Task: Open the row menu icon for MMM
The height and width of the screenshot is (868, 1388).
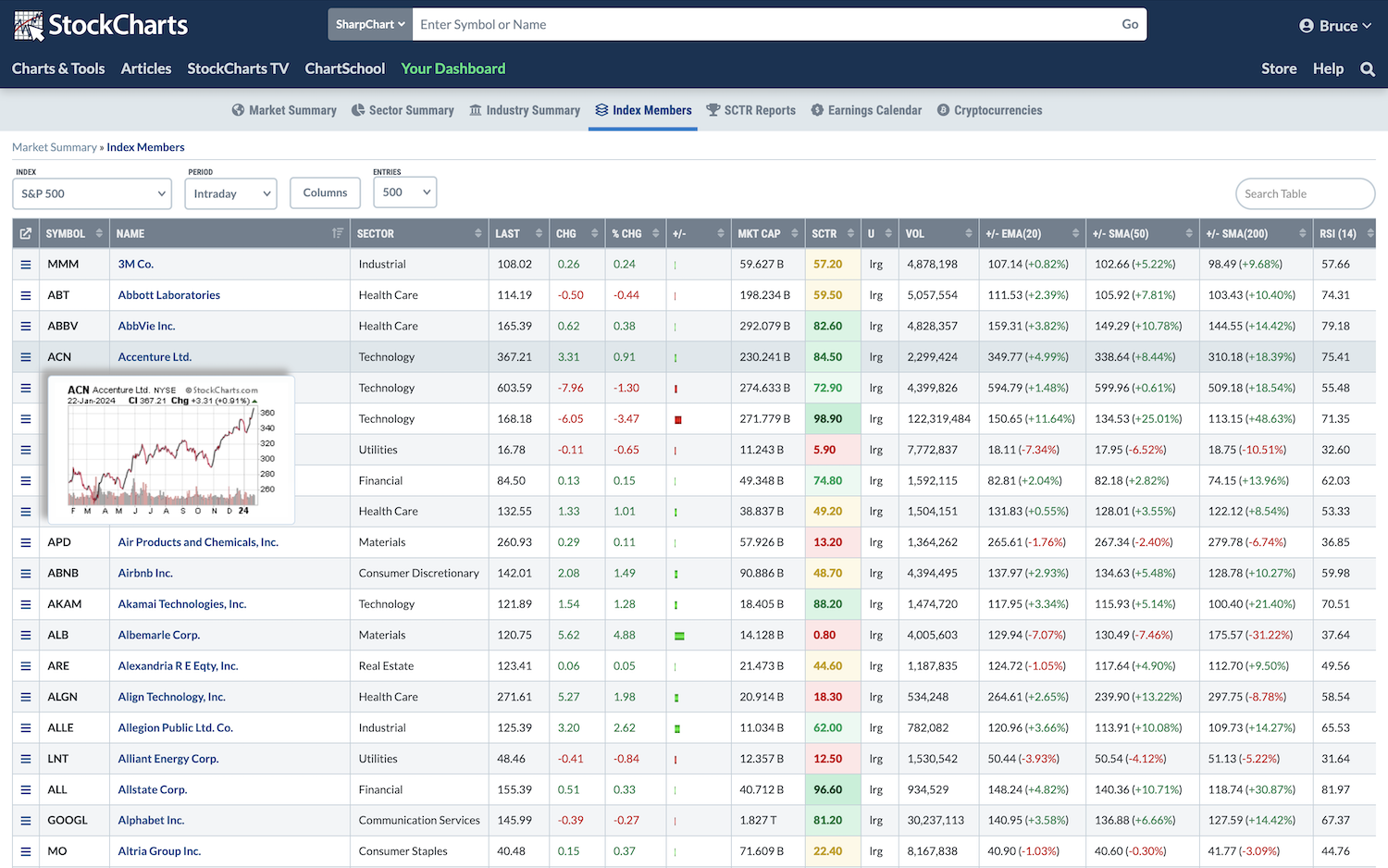Action: tap(26, 265)
